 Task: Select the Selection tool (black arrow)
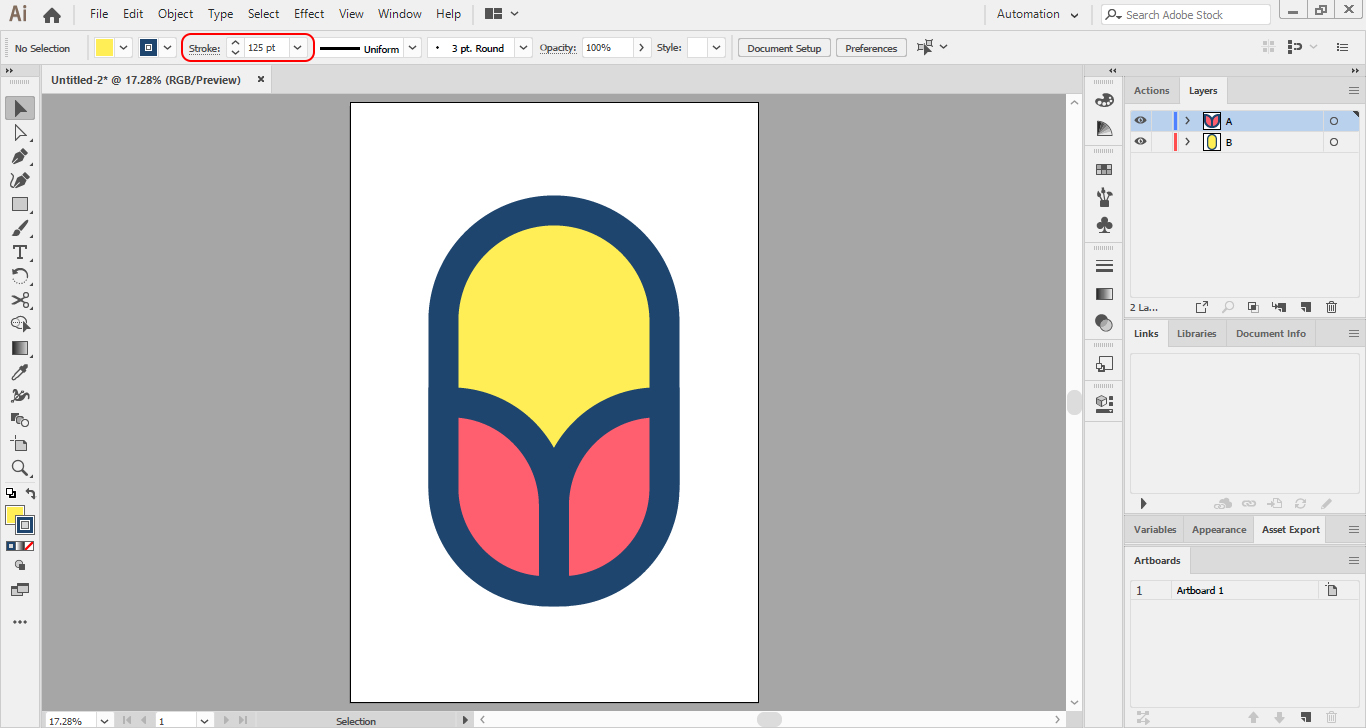[20, 108]
